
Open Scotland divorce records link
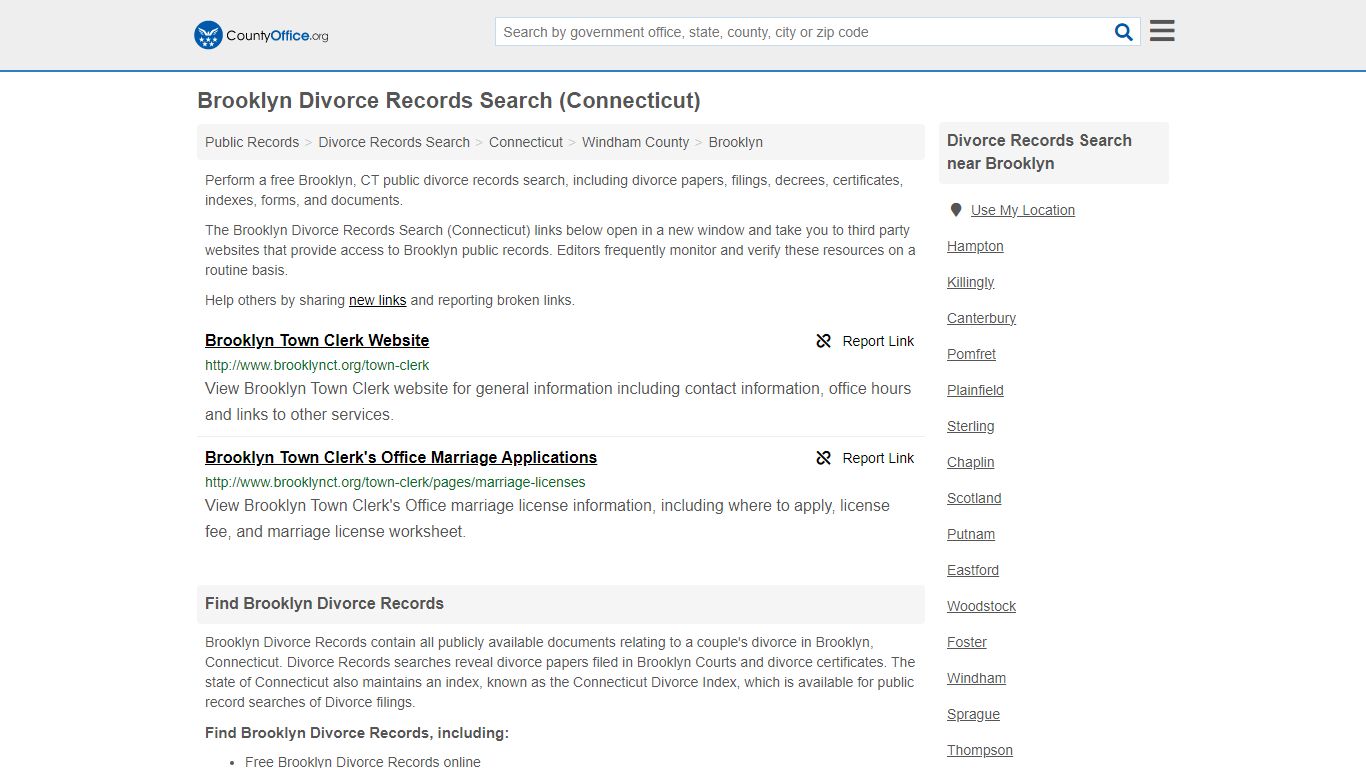coord(974,498)
